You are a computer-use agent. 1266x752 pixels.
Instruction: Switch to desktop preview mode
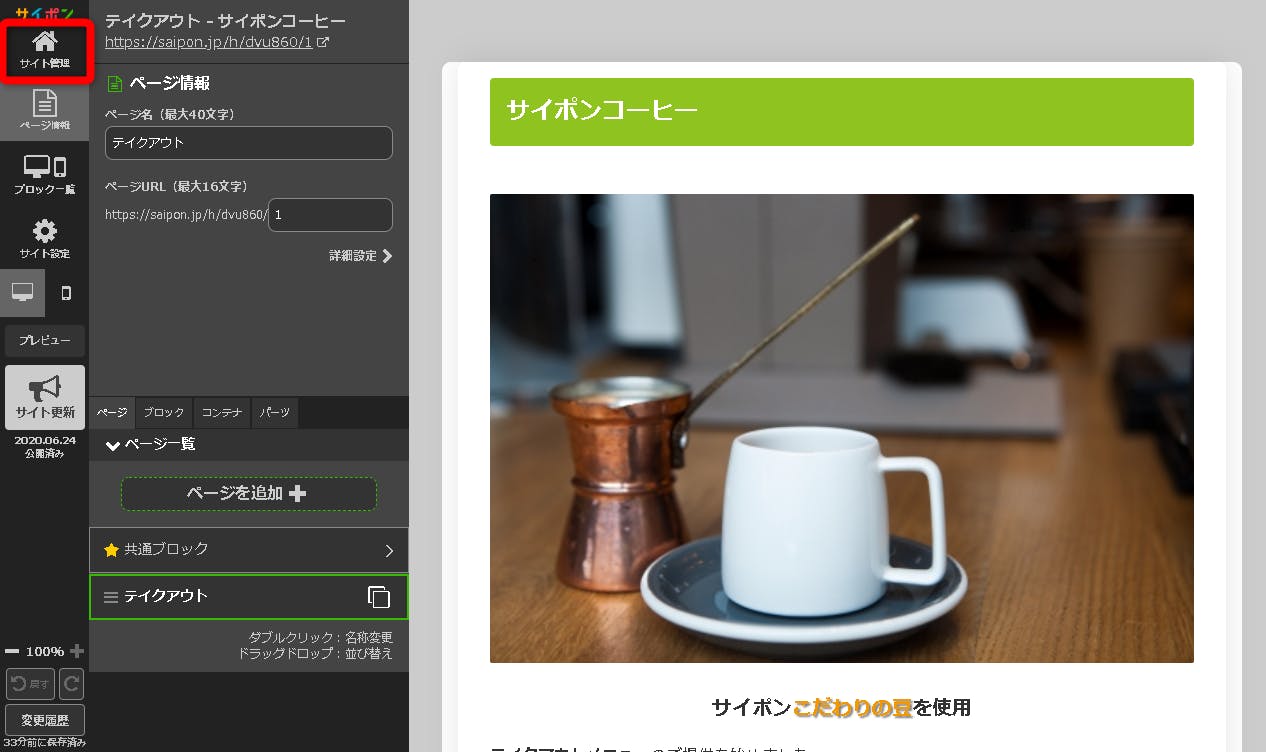point(22,293)
